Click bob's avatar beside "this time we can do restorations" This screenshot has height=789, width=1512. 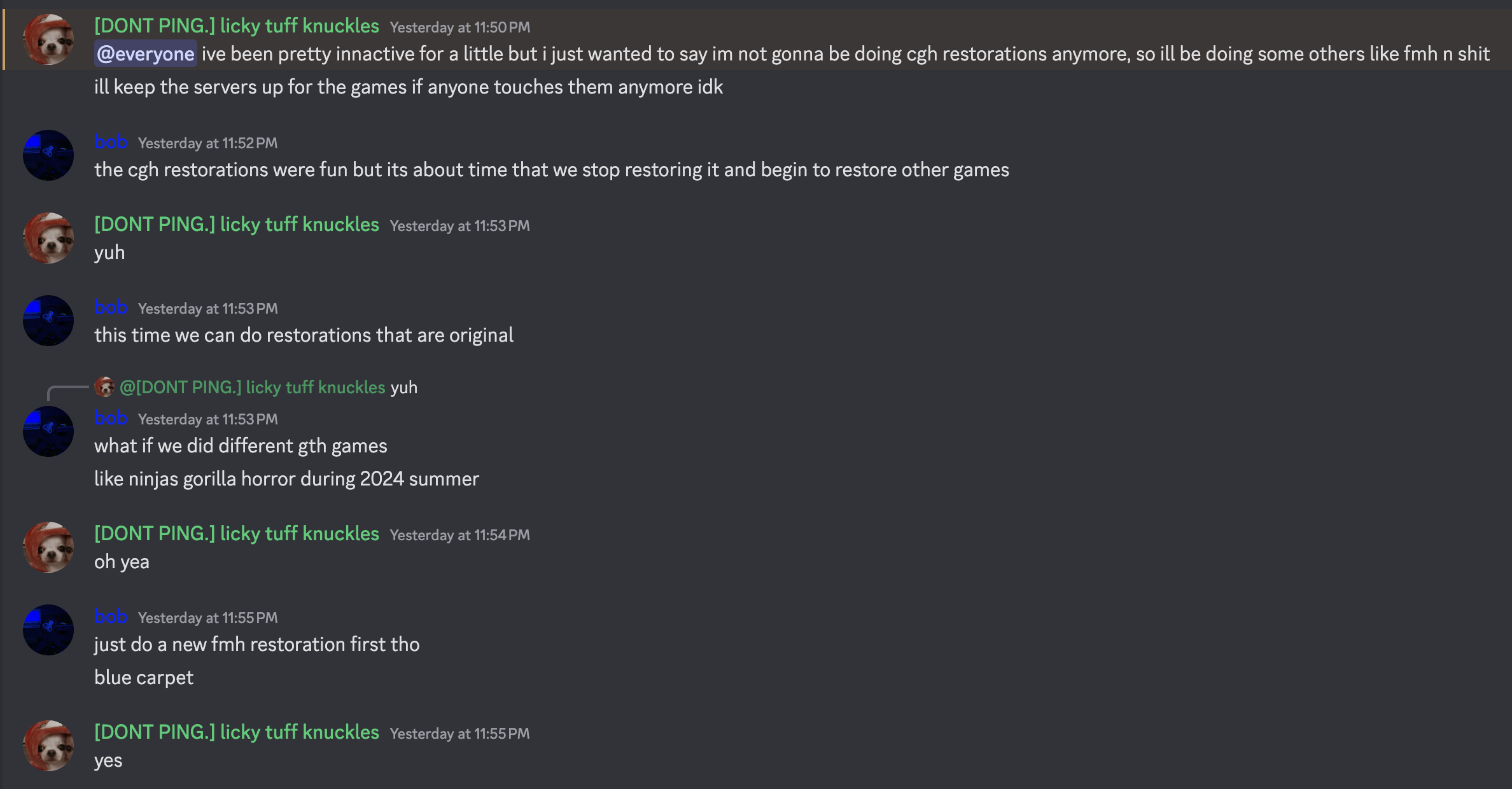(x=48, y=321)
